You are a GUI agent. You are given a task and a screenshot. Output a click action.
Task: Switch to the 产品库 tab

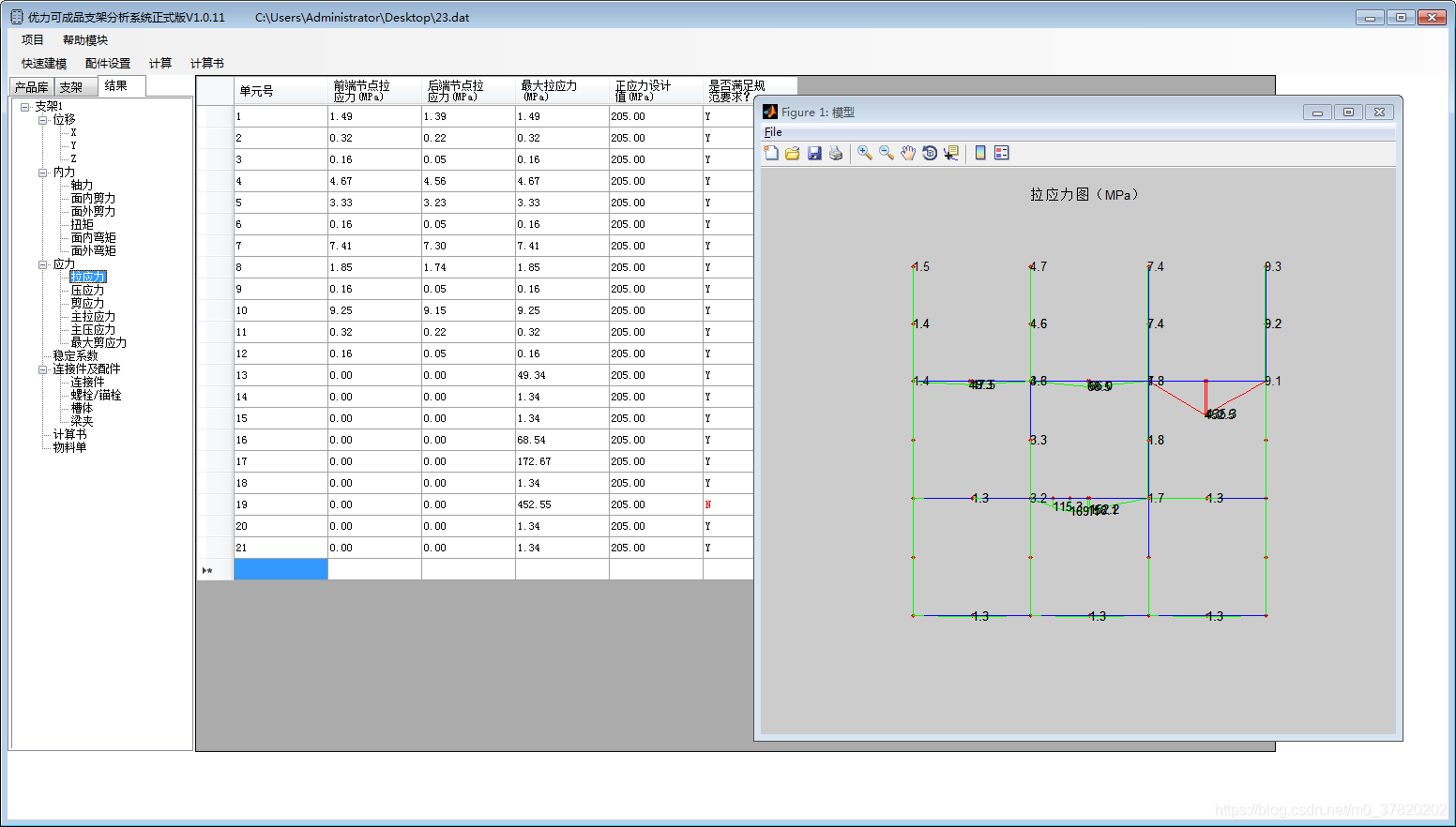[x=31, y=87]
